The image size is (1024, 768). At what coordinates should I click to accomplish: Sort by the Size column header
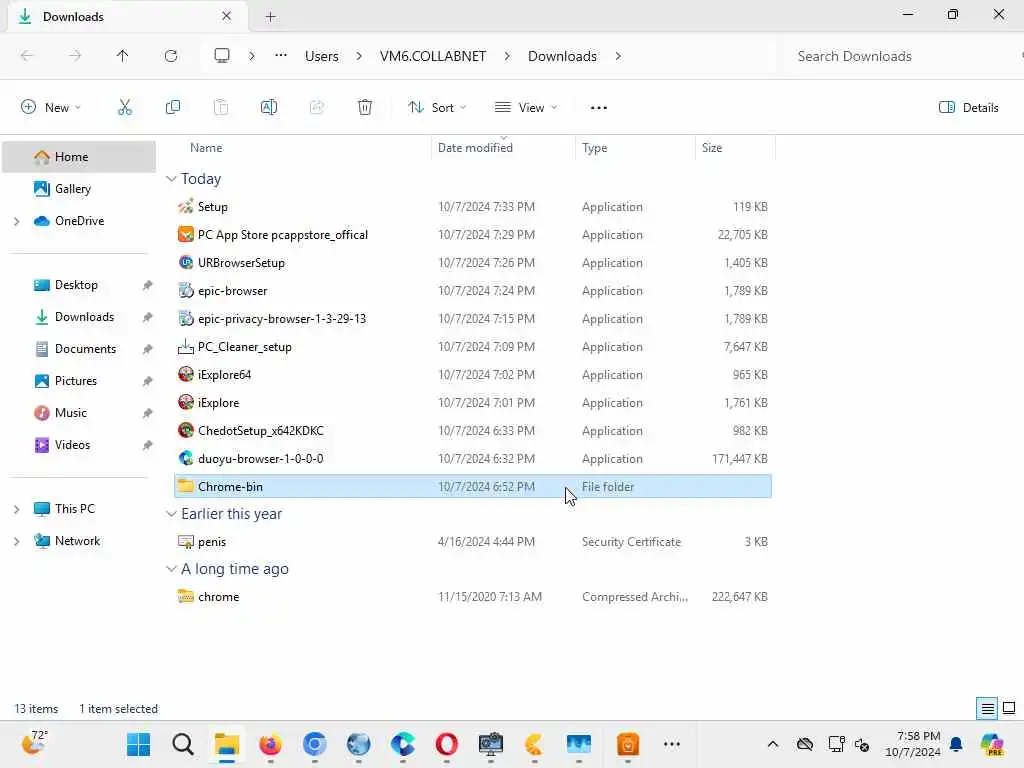712,148
